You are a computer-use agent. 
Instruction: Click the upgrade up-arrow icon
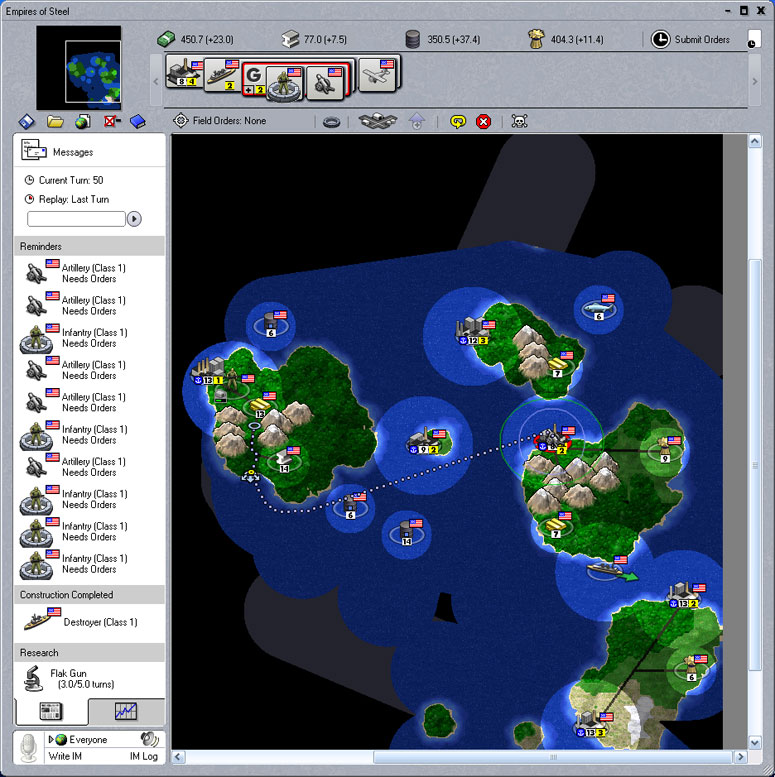(417, 121)
